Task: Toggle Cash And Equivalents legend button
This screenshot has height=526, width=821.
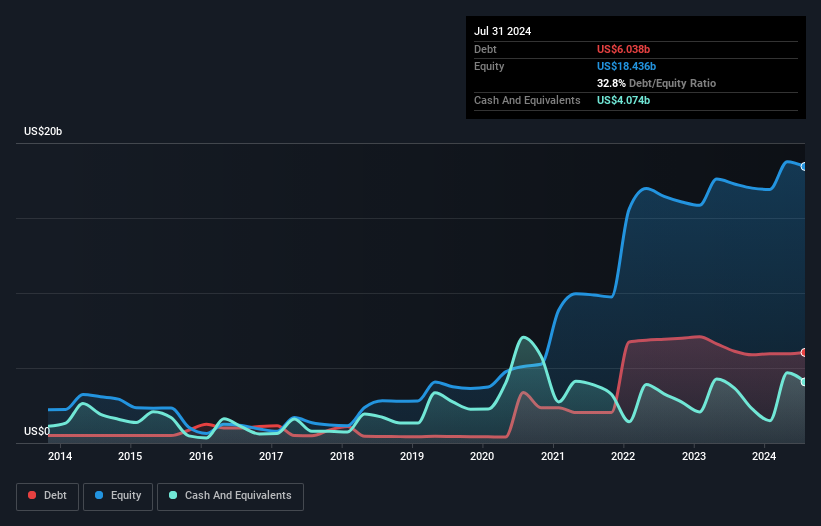Action: coord(230,496)
